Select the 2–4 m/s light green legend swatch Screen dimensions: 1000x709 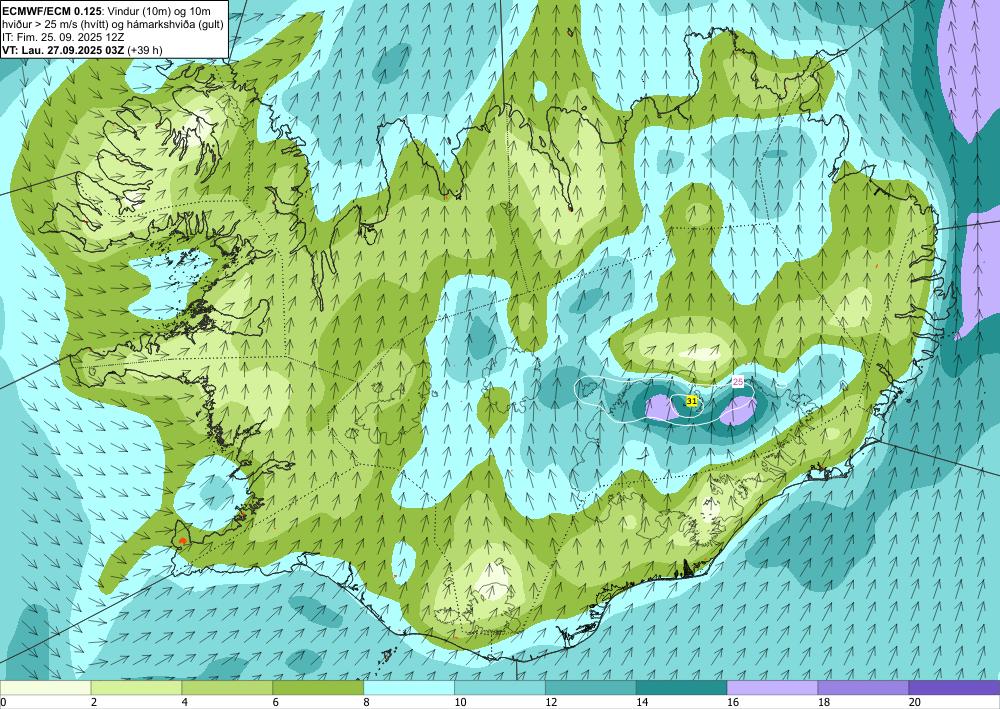coord(136,687)
